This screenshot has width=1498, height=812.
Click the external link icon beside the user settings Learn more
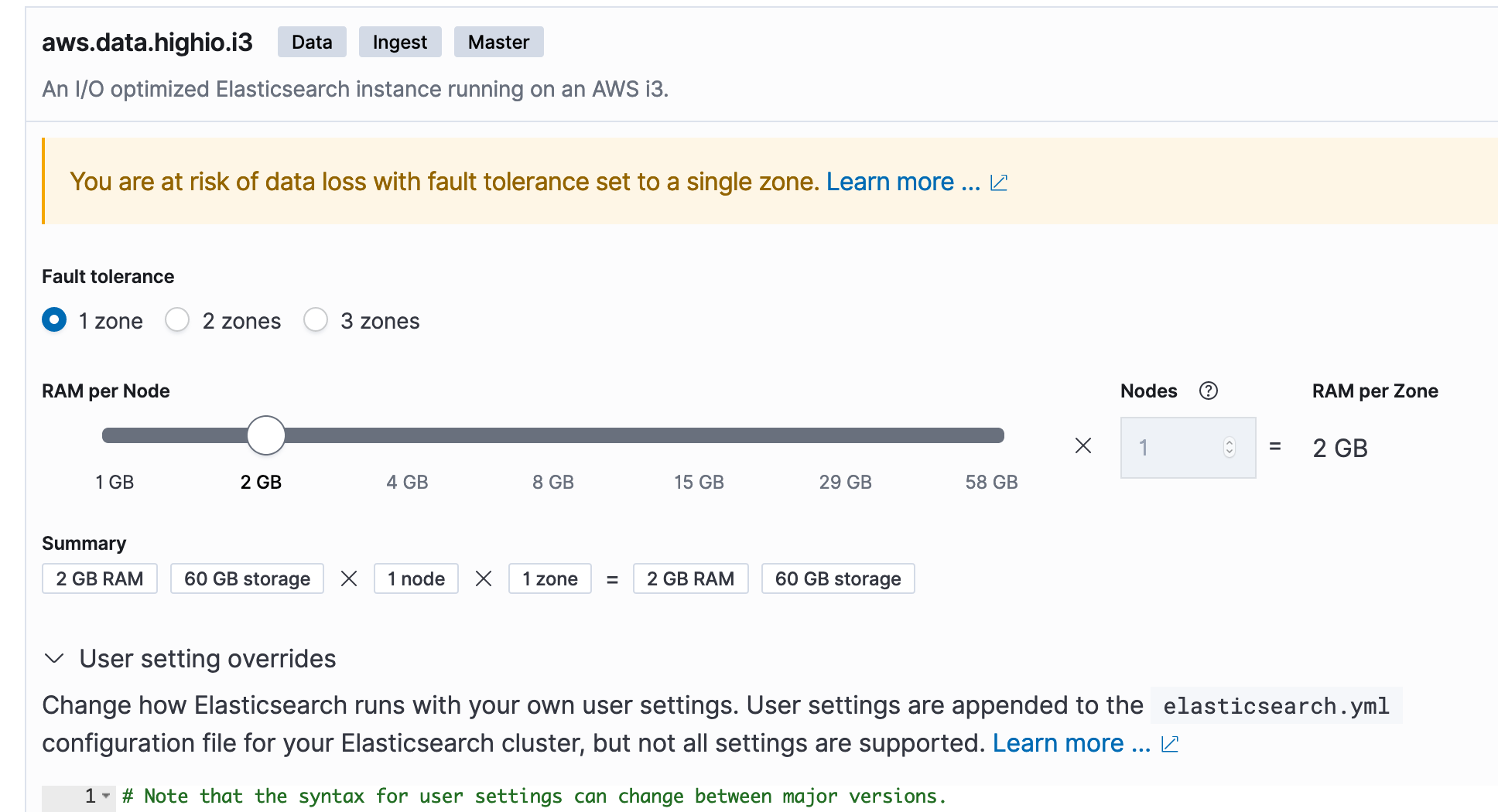1171,743
